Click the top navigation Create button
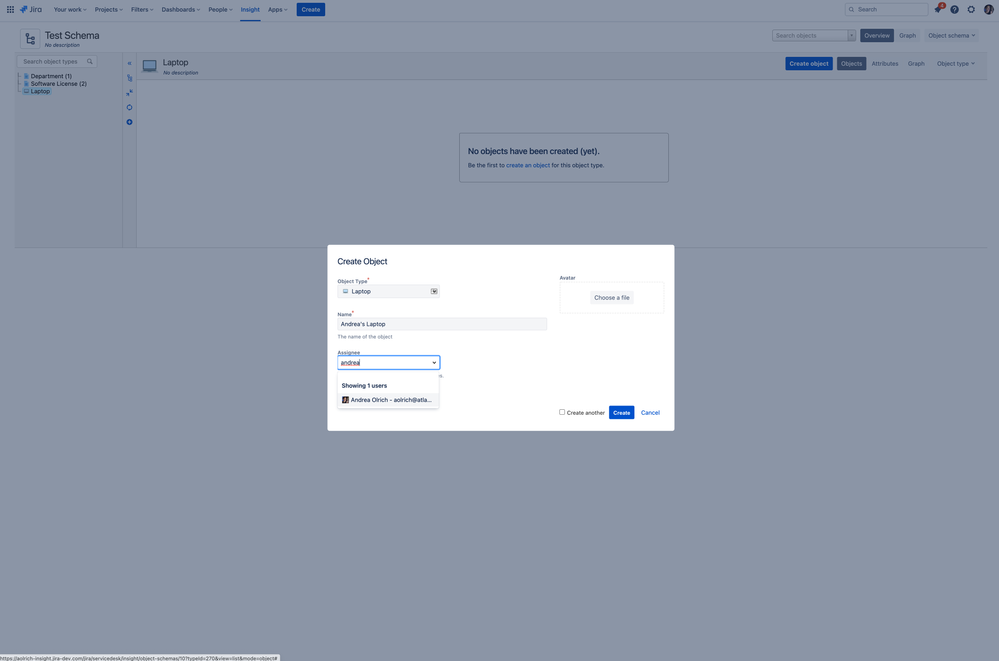Viewport: 999px width, 661px height. tap(310, 10)
